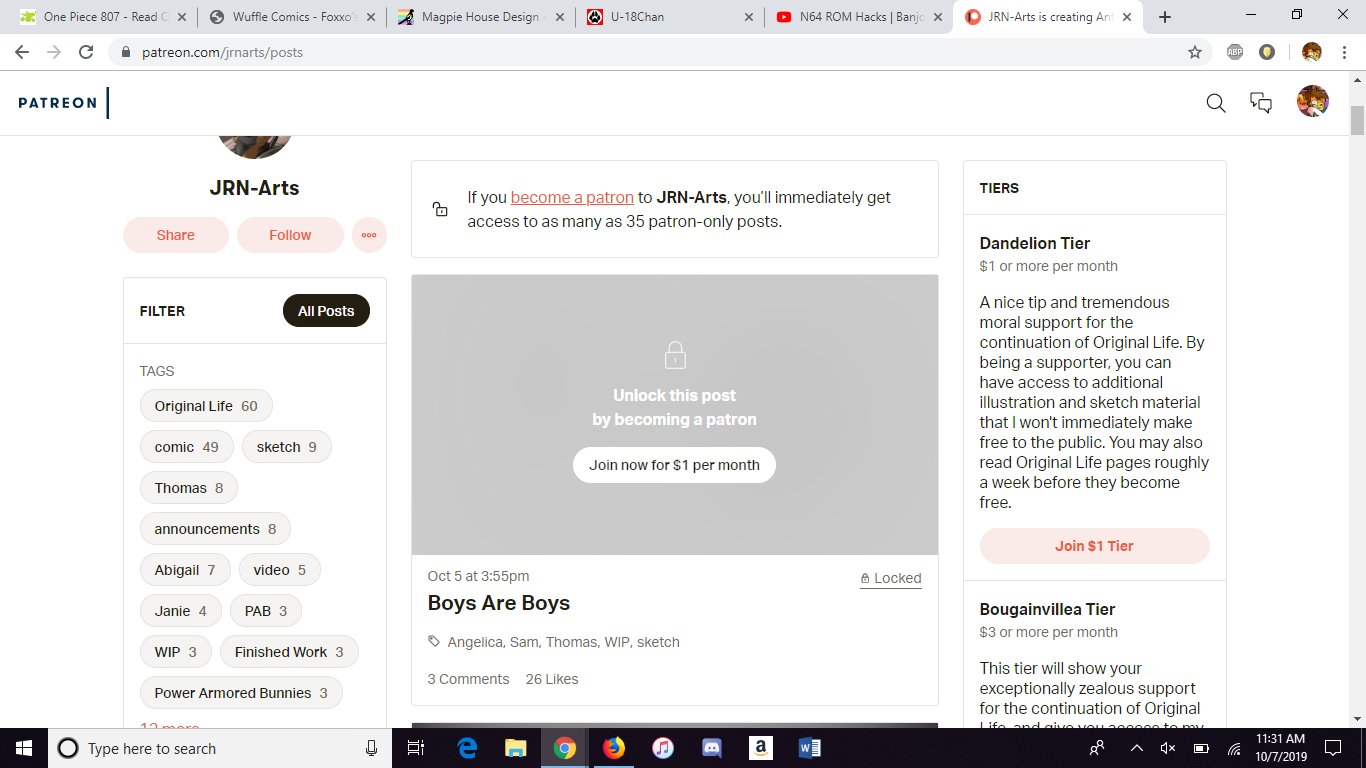Viewport: 1366px width, 768px height.
Task: Click the user profile avatar in Patreon header
Action: 1312,102
